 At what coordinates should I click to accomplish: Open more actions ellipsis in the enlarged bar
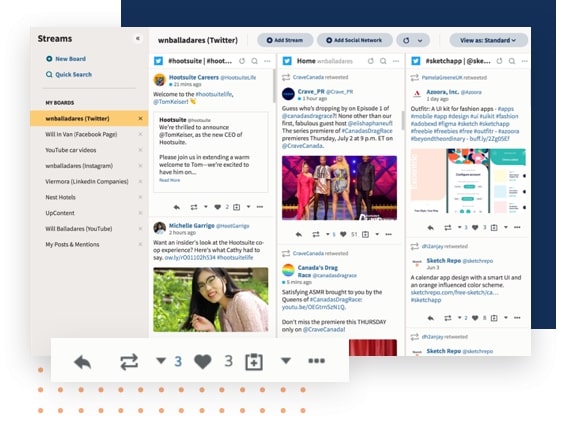tap(317, 361)
